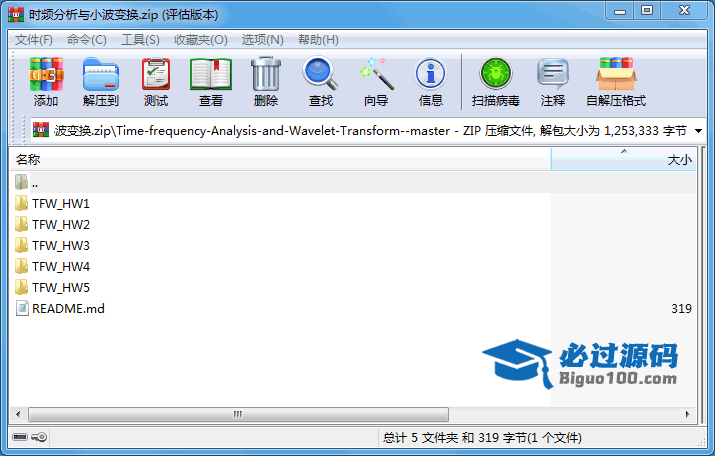Open the 文件(F) menu
715x456 pixels.
(x=34, y=40)
